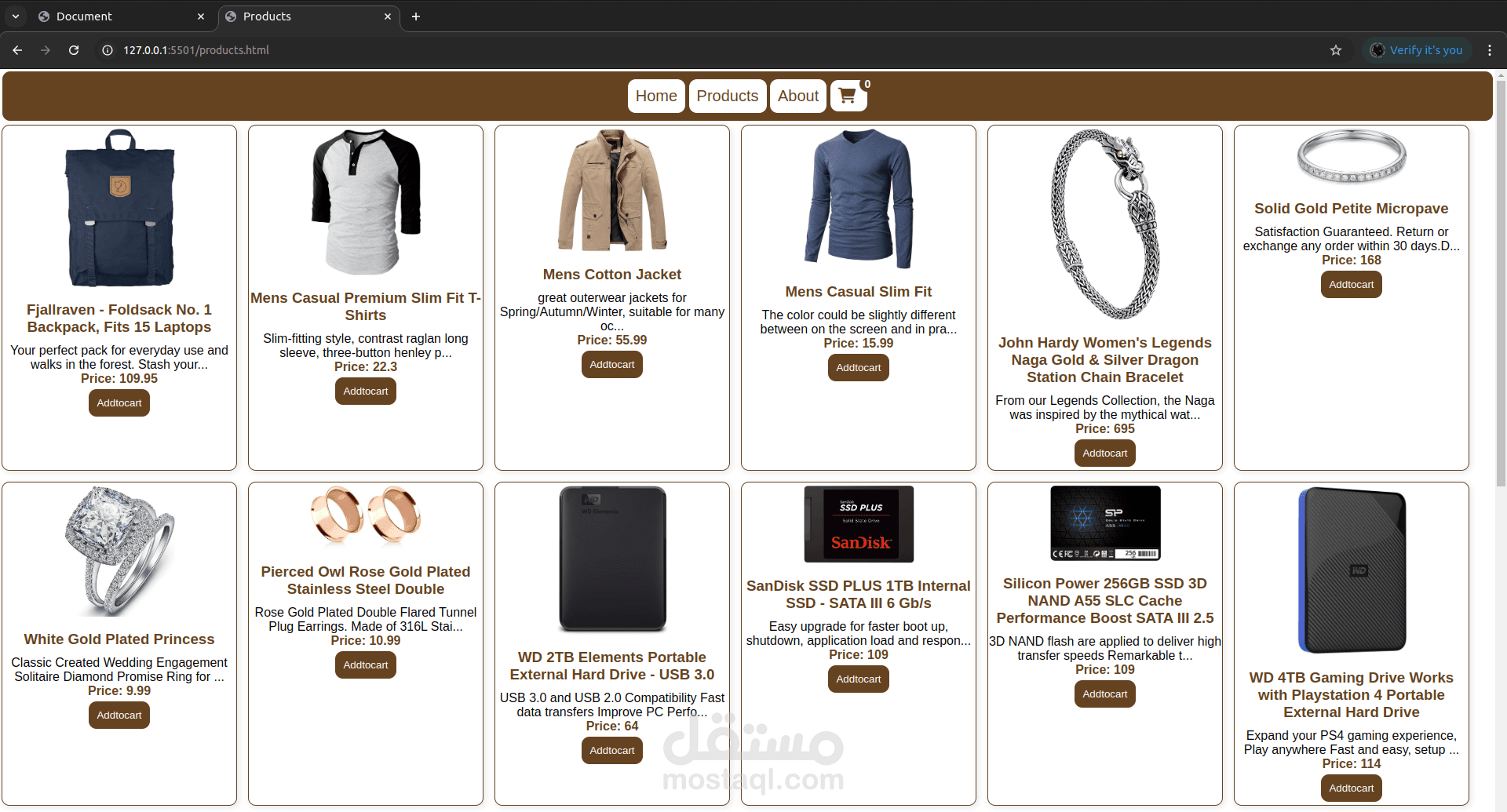Open Chrome three-dot menu
1507x812 pixels.
point(1490,50)
